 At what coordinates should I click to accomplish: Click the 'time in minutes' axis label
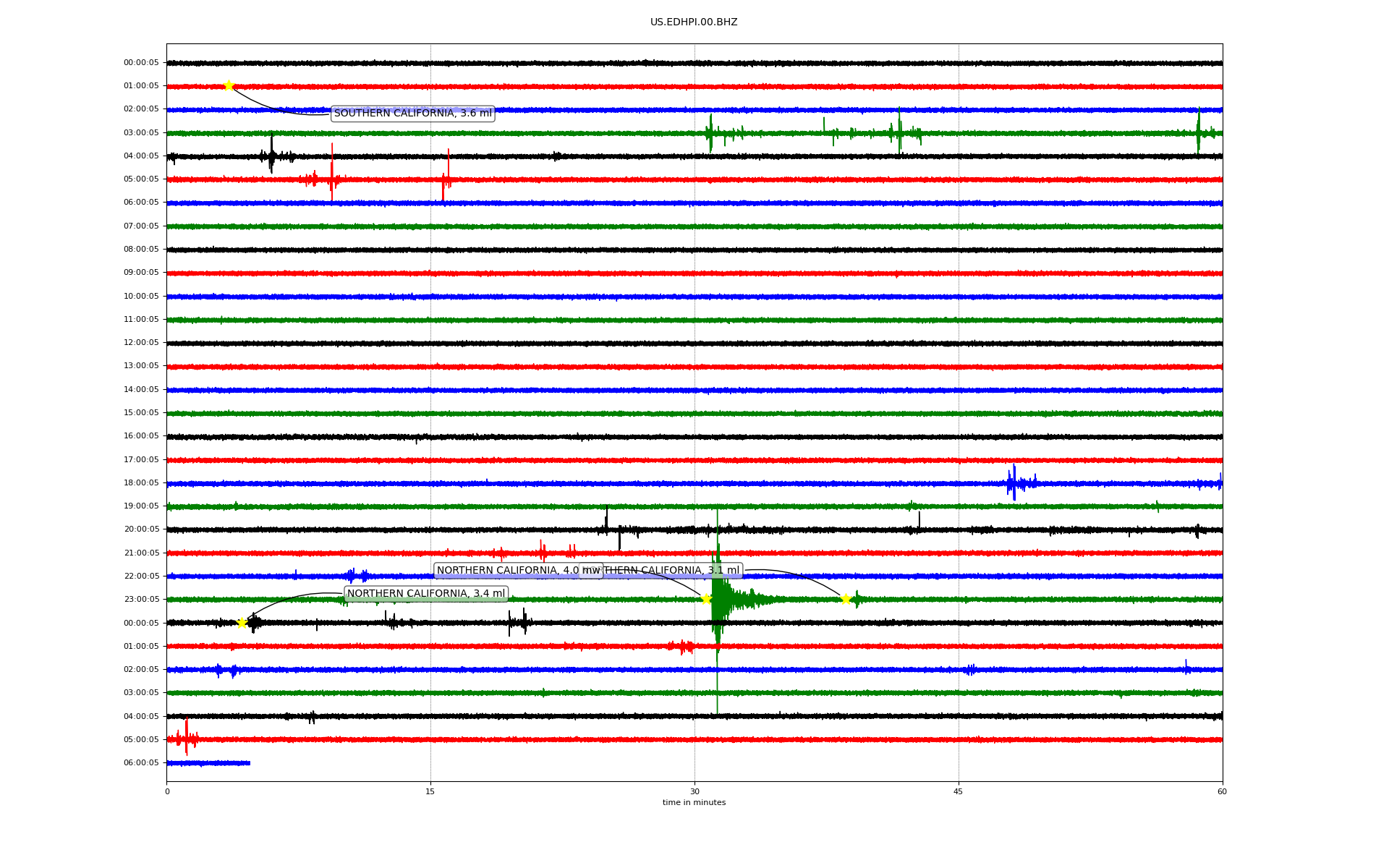coord(694,803)
